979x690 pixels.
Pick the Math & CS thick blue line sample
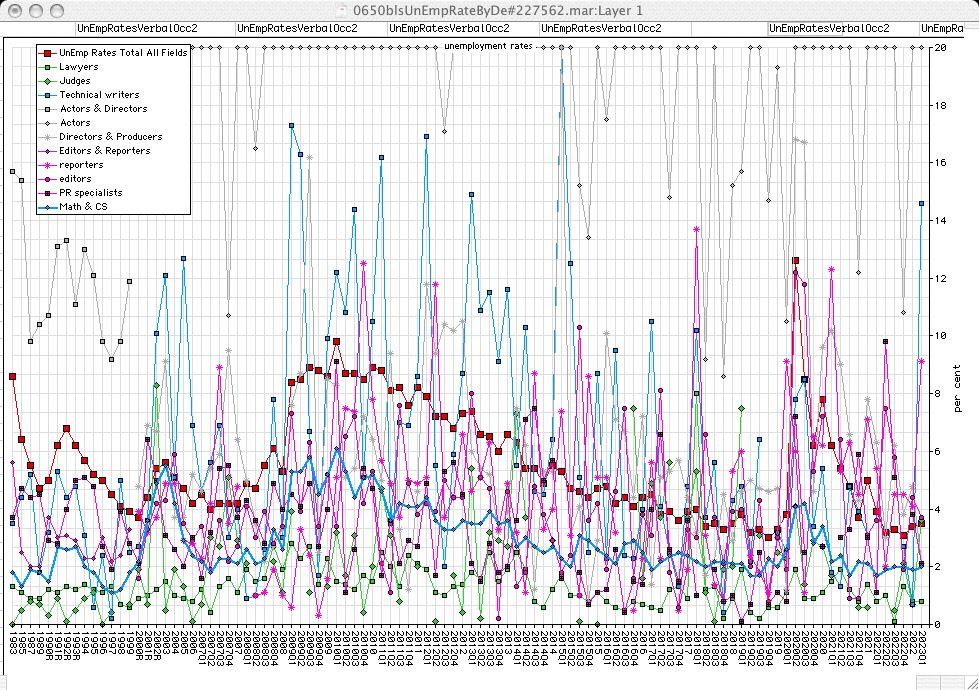(x=47, y=207)
